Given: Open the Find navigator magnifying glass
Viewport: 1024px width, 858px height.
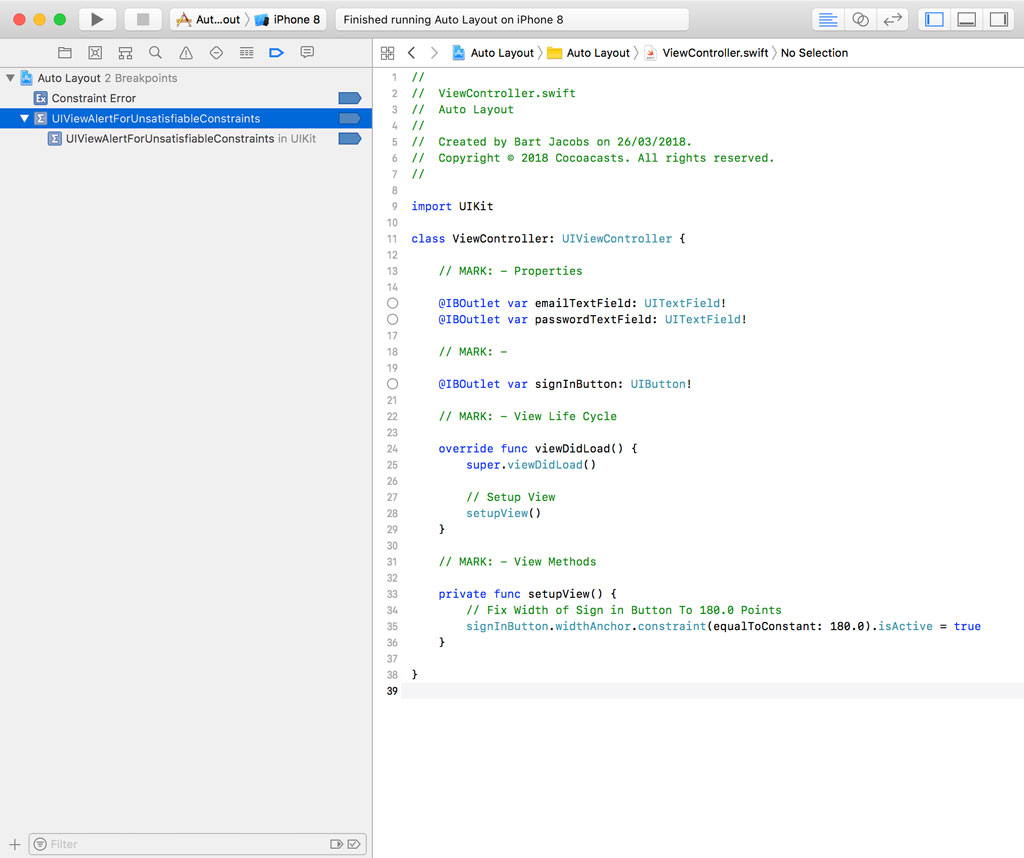Looking at the screenshot, I should click(x=155, y=52).
